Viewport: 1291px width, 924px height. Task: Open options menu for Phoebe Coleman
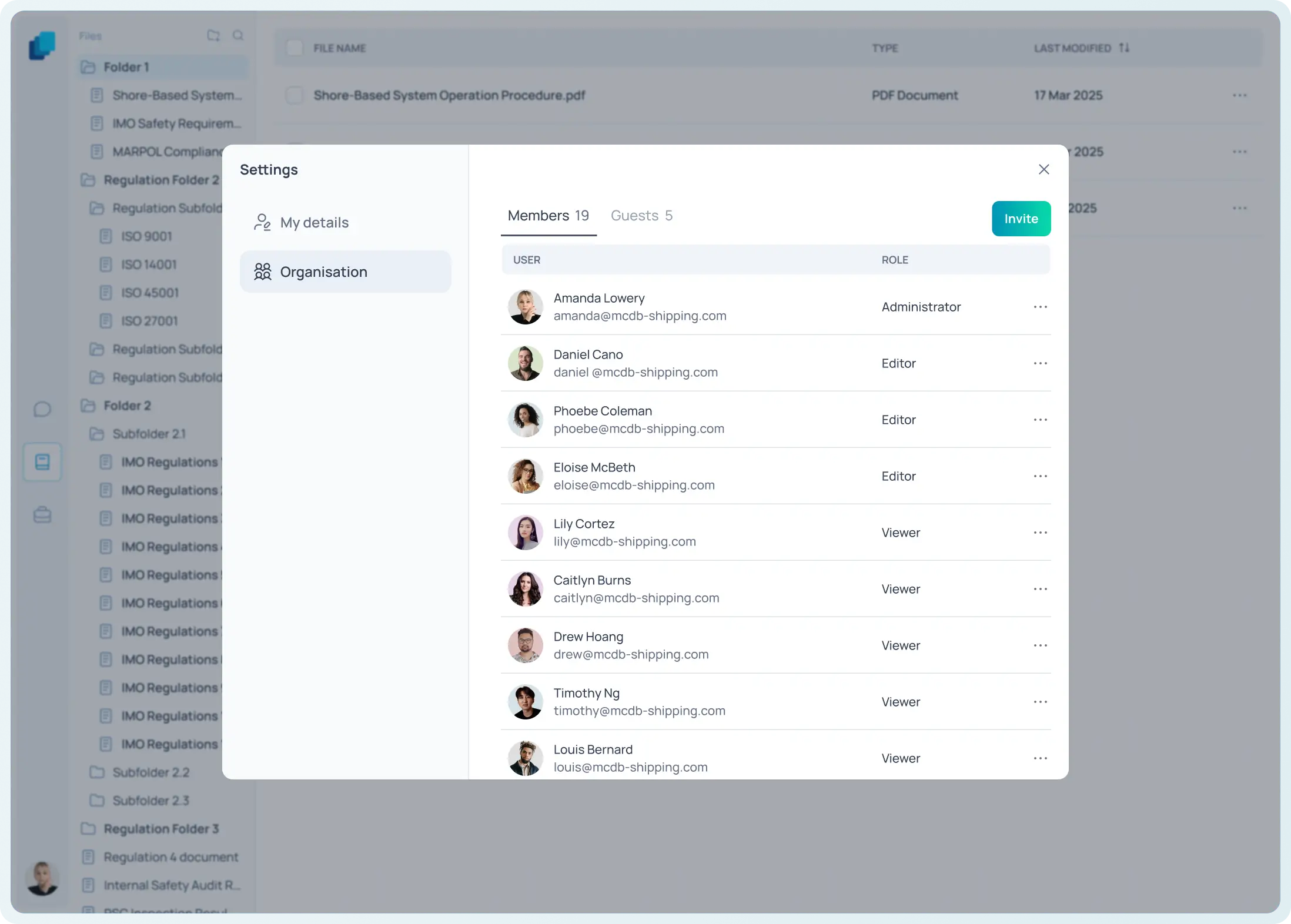tap(1040, 420)
